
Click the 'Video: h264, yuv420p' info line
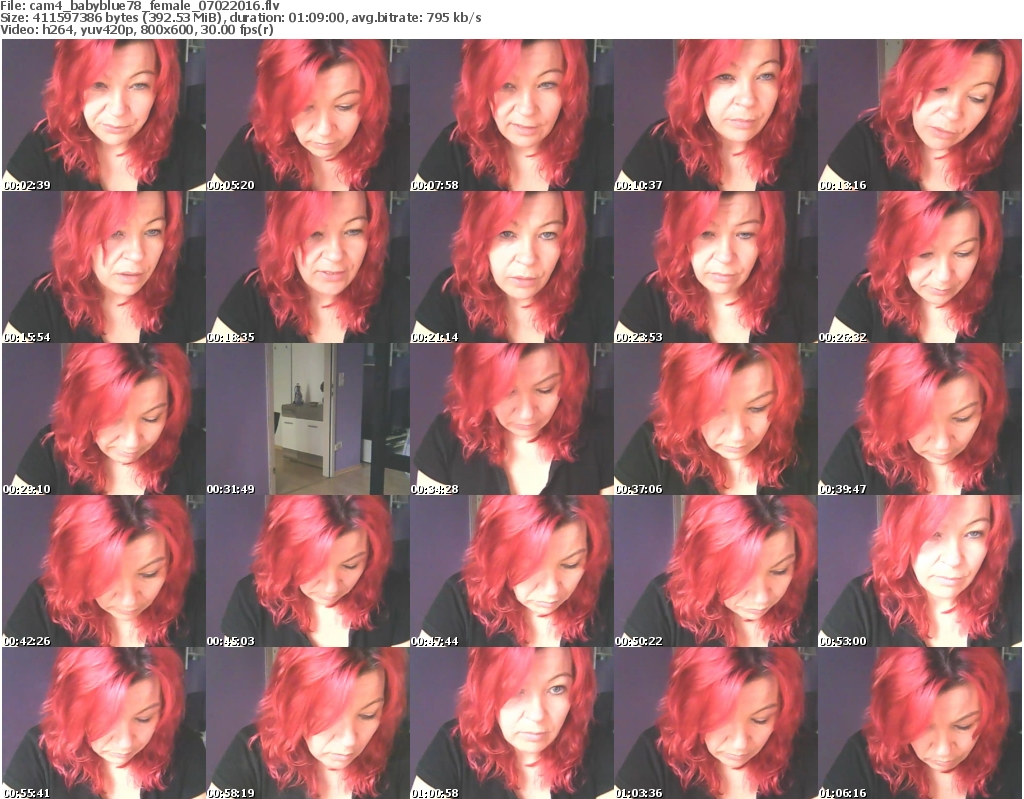[137, 29]
